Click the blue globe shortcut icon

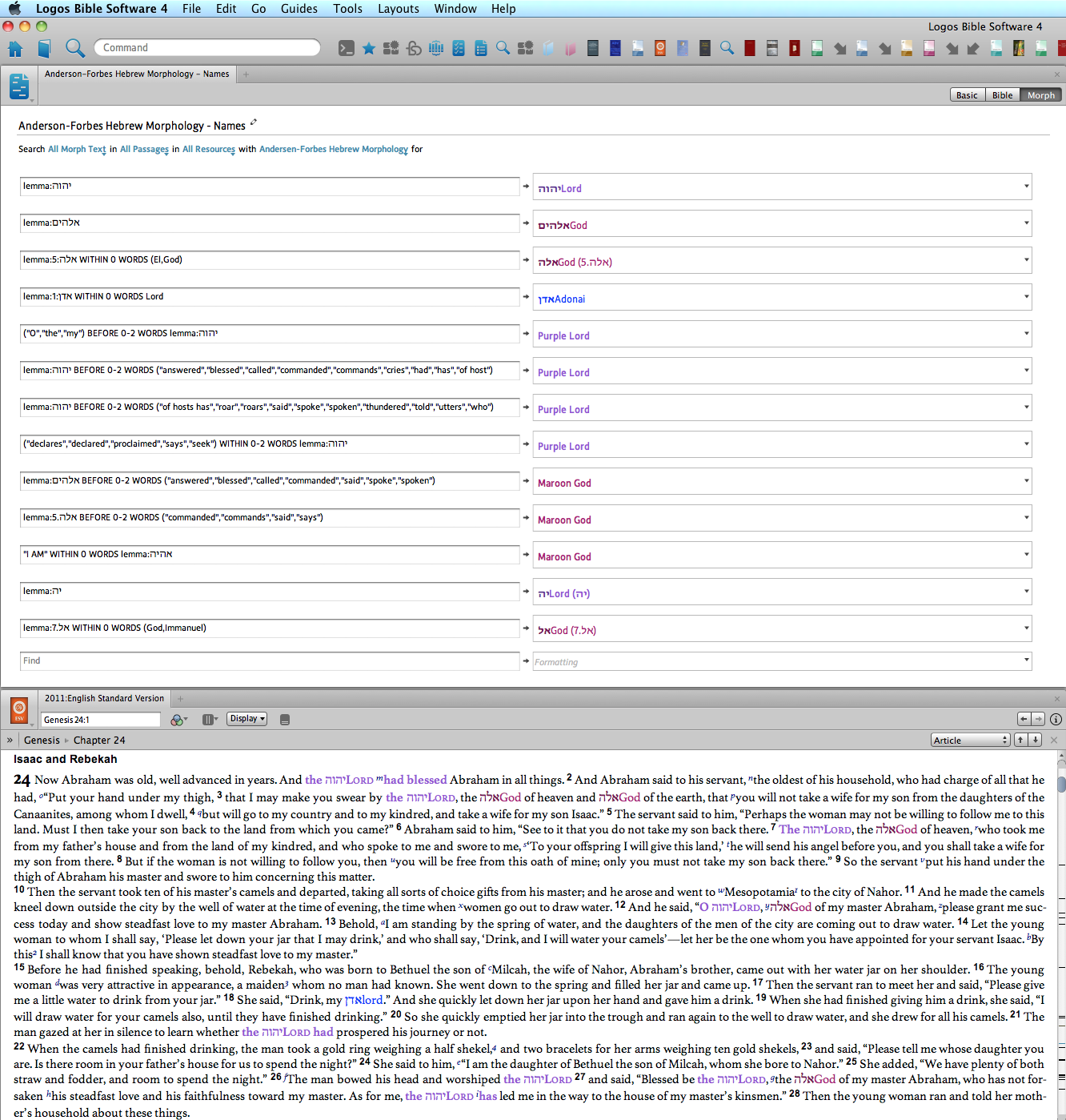click(x=436, y=49)
